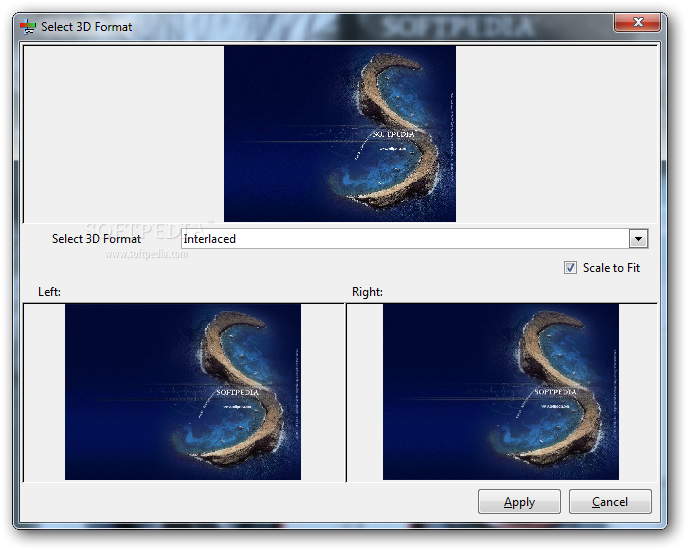Open the 3D format dropdown arrow
688x550 pixels.
tap(638, 239)
